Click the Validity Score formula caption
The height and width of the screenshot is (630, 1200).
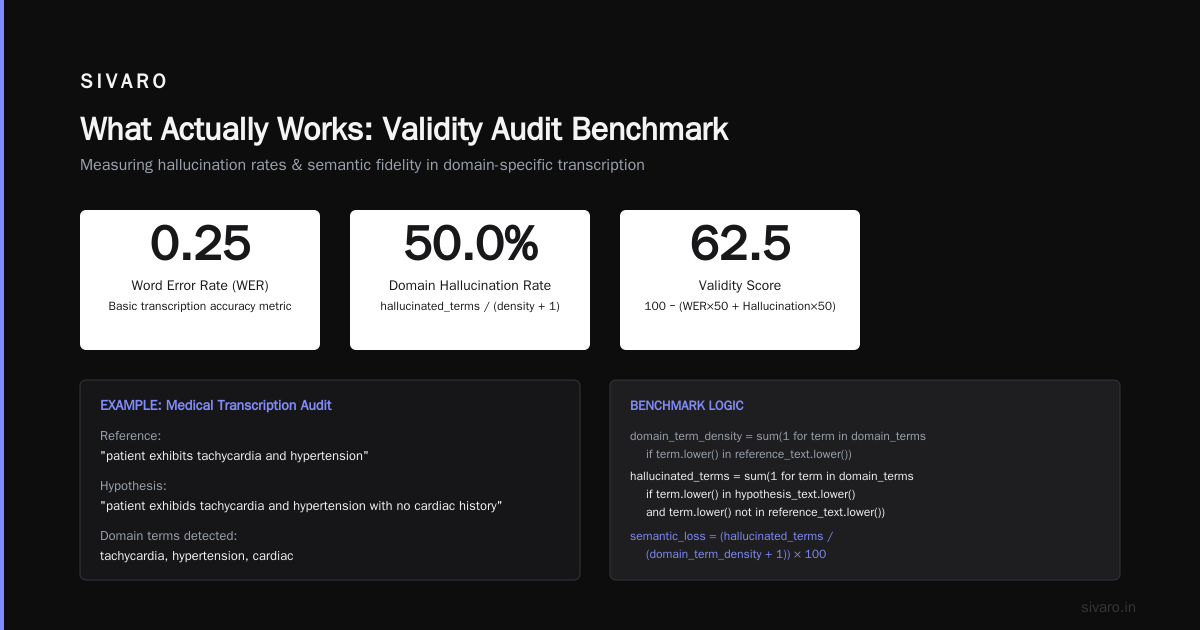(x=740, y=306)
